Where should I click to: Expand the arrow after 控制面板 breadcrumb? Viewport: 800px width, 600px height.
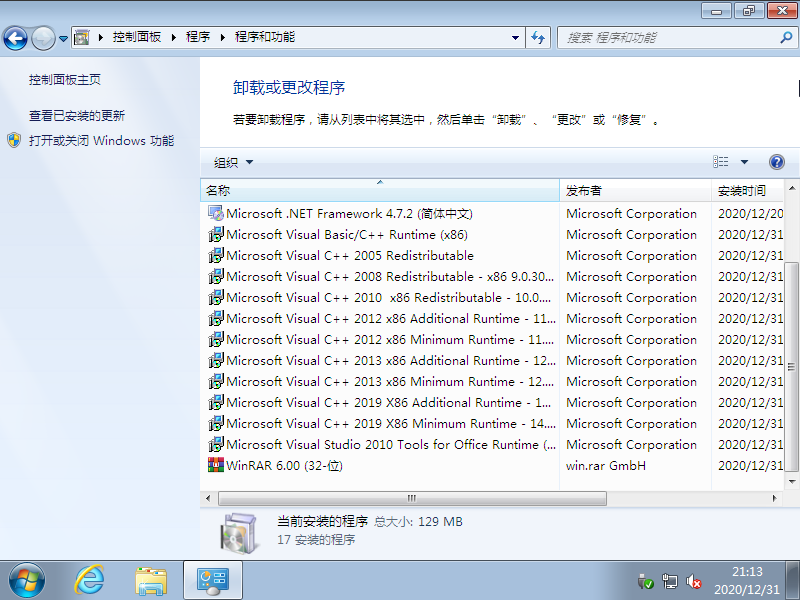(x=174, y=37)
